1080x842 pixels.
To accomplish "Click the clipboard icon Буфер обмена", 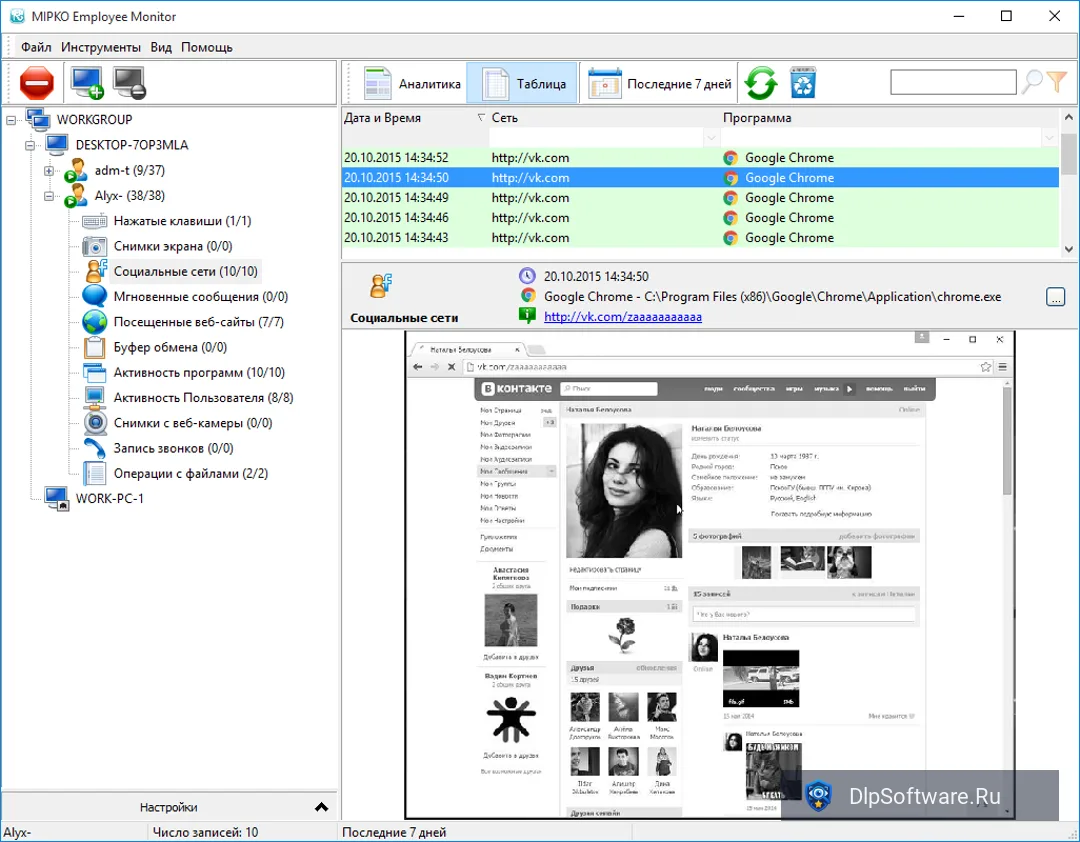I will [x=94, y=347].
